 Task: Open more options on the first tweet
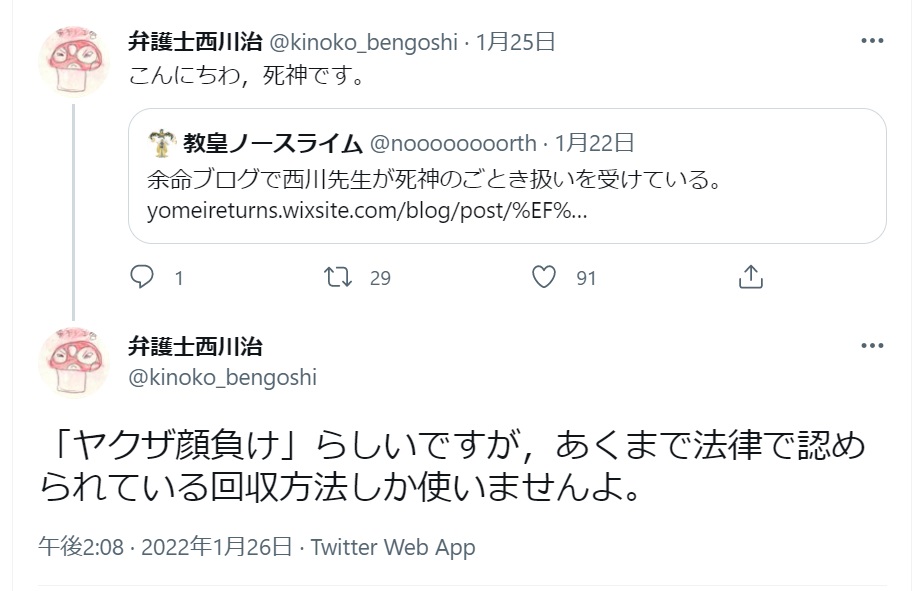tap(872, 43)
